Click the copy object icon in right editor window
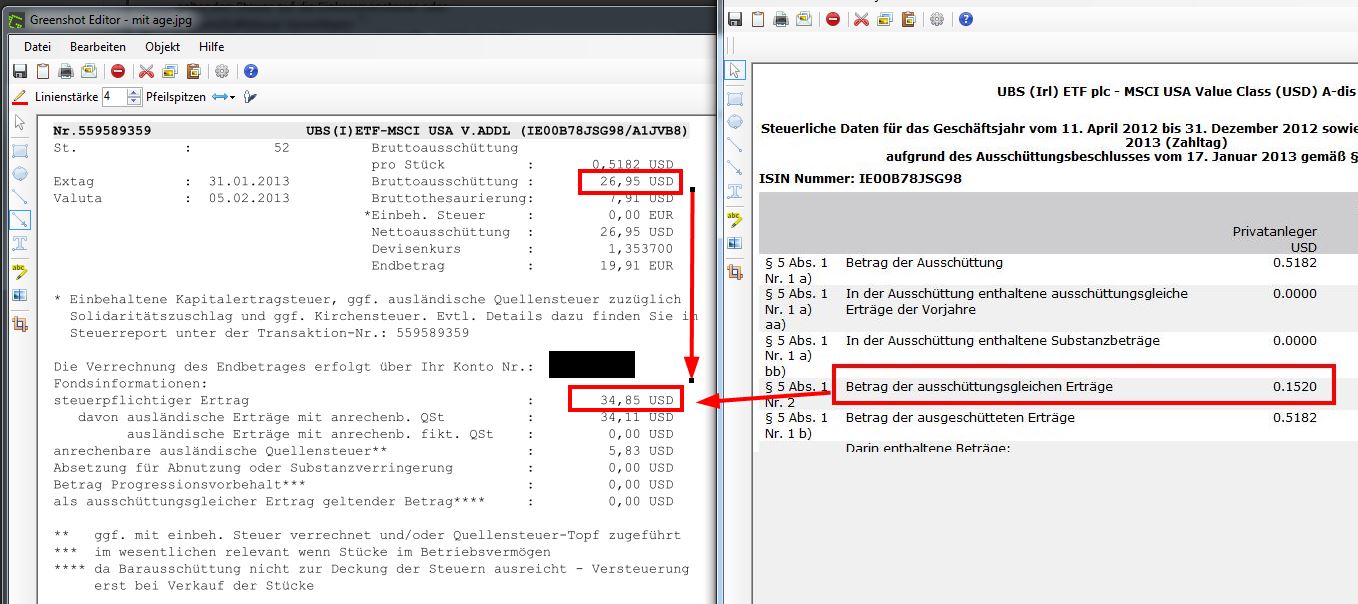1358x604 pixels. coord(885,19)
